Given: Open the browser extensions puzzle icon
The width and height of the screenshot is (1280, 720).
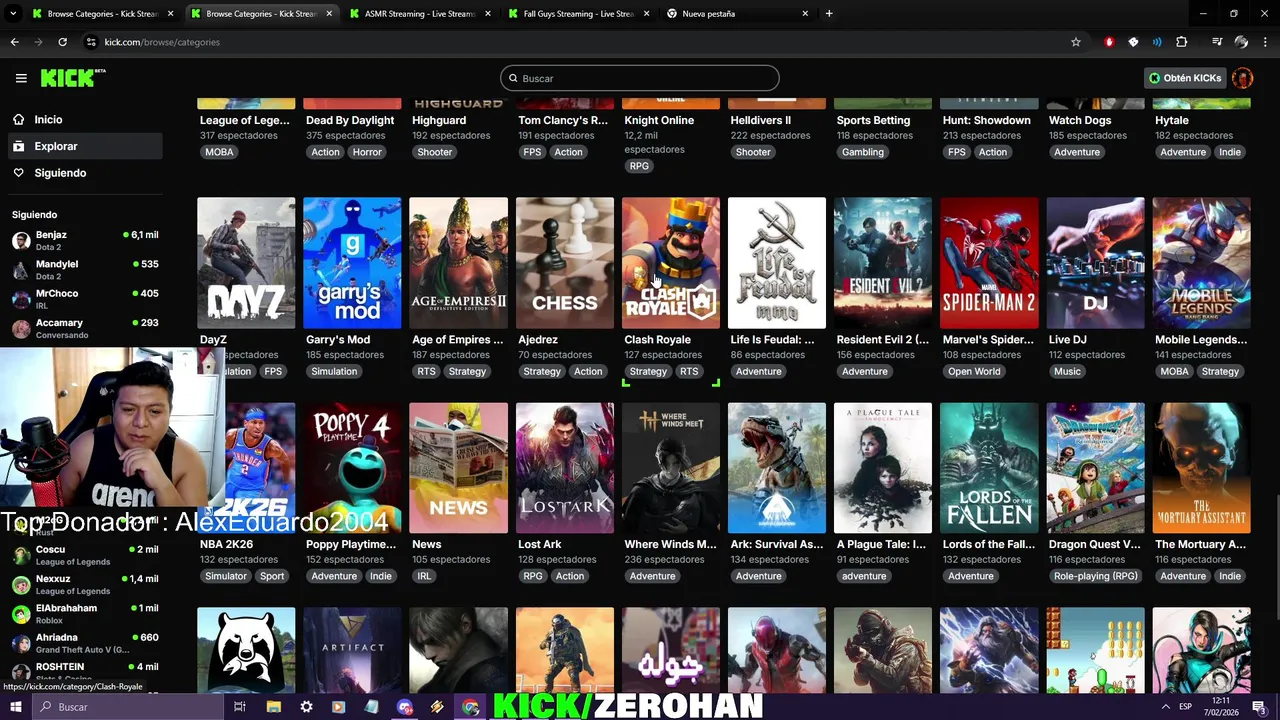Looking at the screenshot, I should [1182, 42].
